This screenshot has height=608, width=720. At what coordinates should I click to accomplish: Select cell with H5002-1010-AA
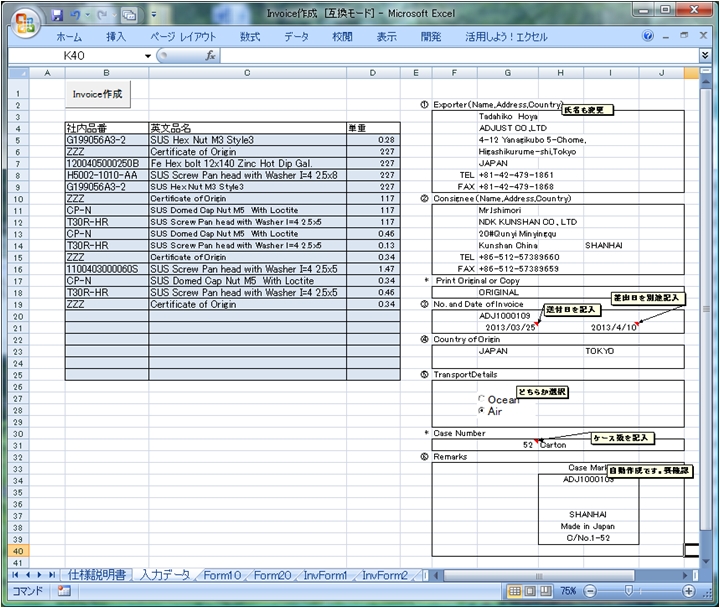[107, 175]
